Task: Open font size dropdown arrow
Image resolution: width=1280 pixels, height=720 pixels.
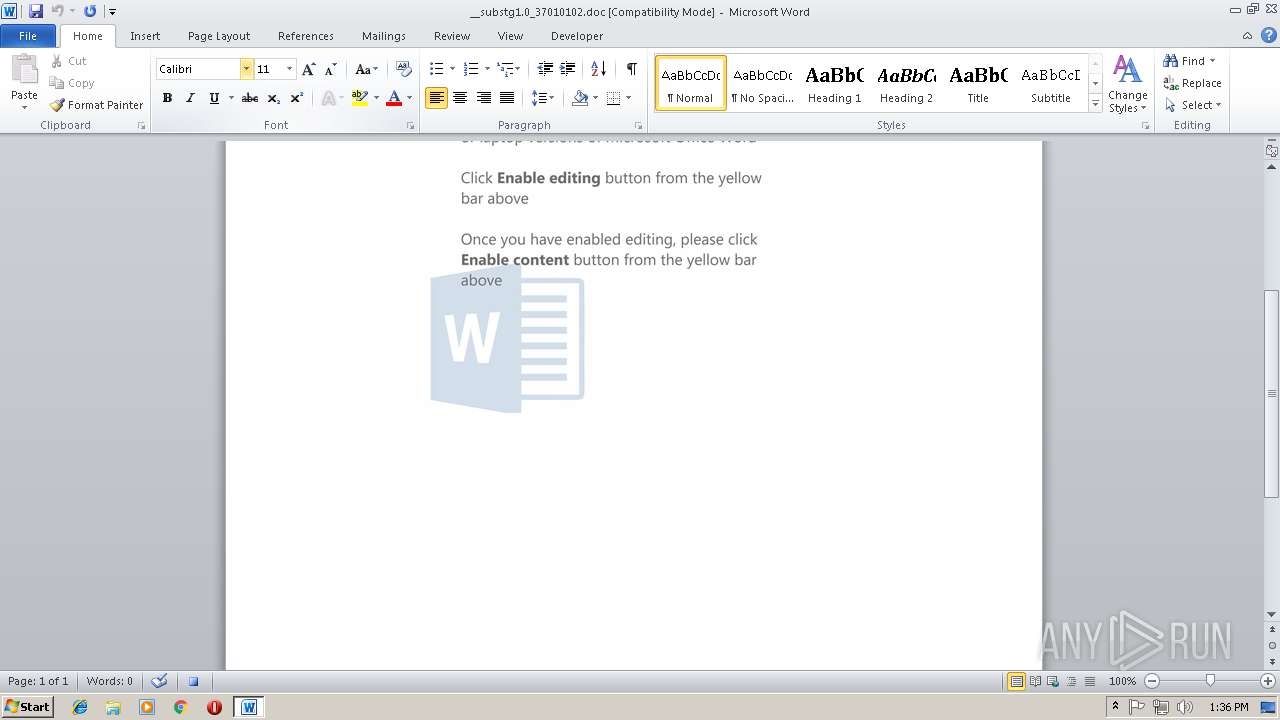Action: coord(290,69)
